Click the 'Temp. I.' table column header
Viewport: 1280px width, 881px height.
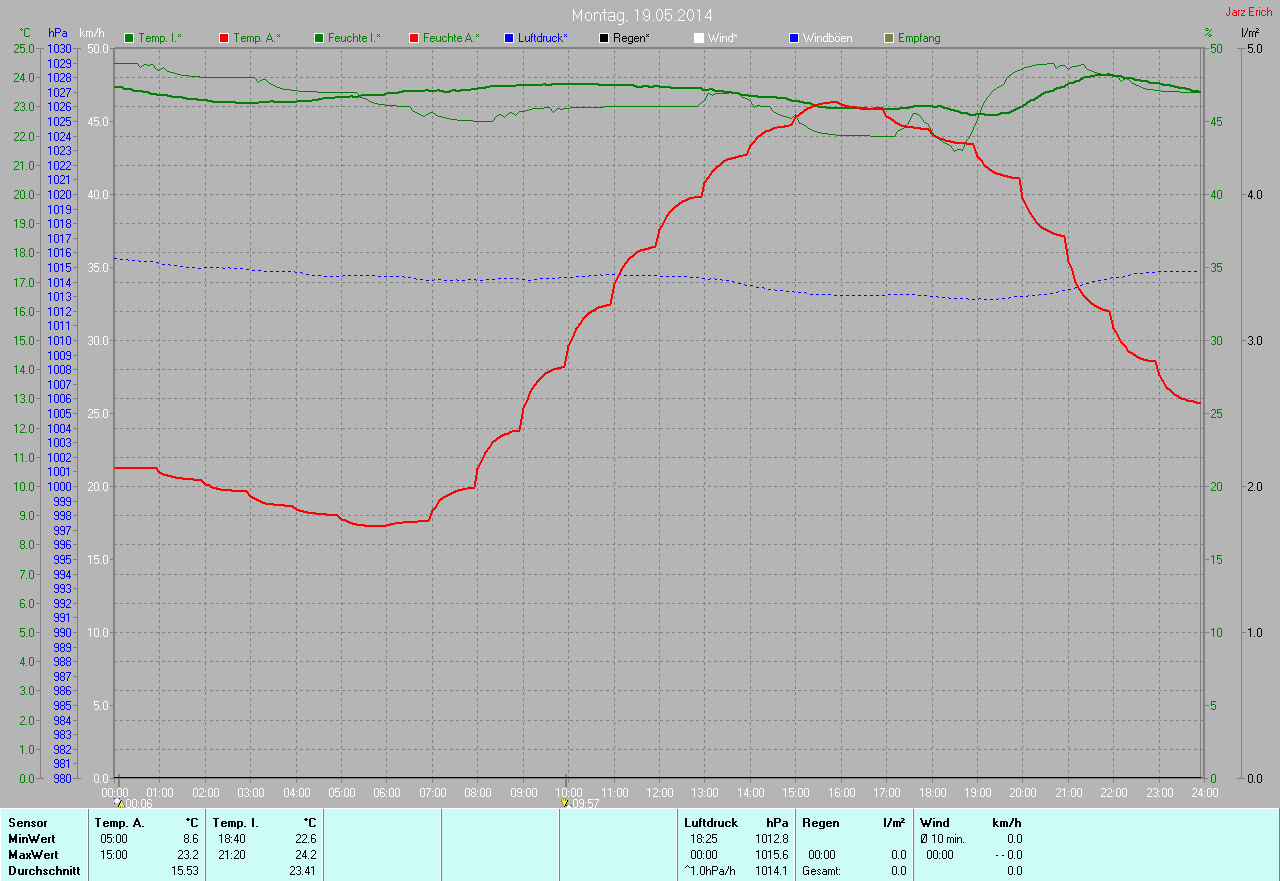236,823
